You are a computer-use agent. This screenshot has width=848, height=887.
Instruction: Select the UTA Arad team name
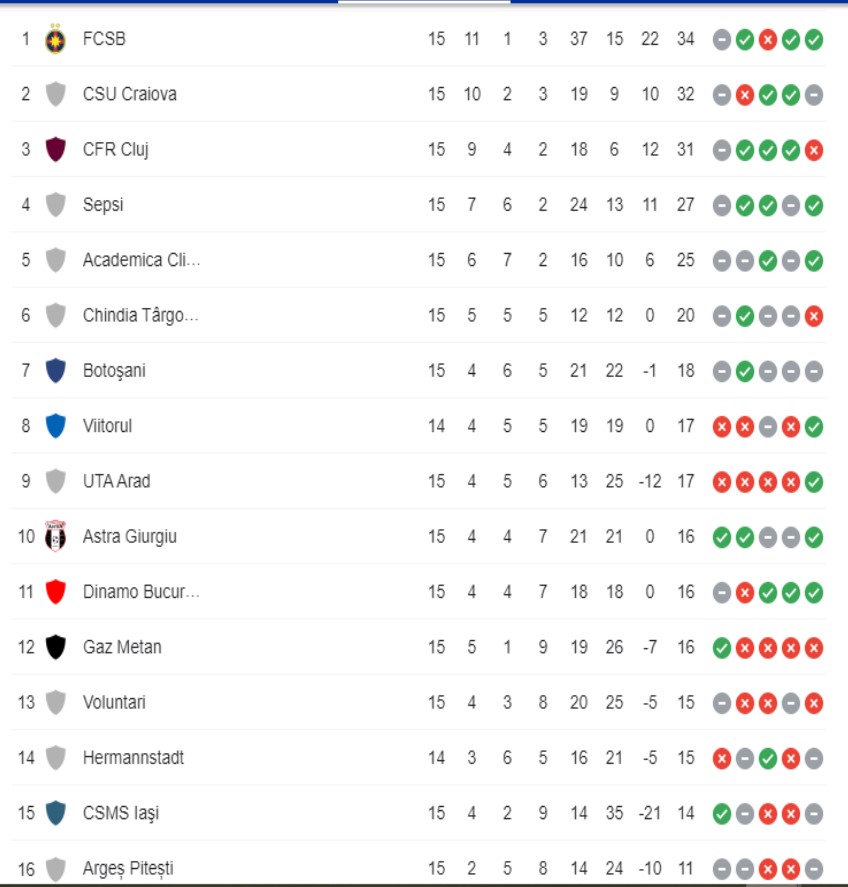(116, 481)
